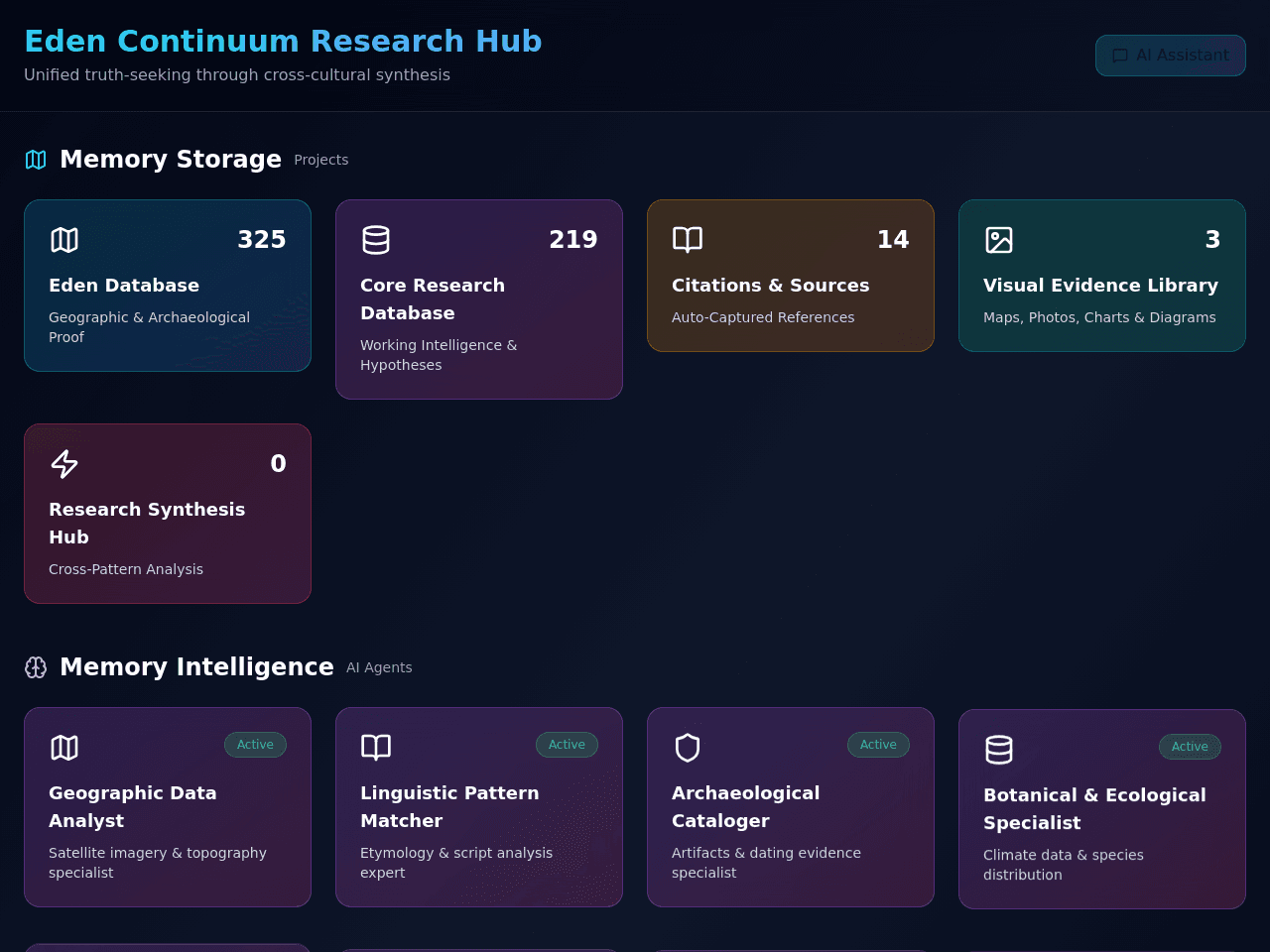Click 'Working Intelligence & Hypotheses' text
The width and height of the screenshot is (1270, 952).
click(x=439, y=355)
